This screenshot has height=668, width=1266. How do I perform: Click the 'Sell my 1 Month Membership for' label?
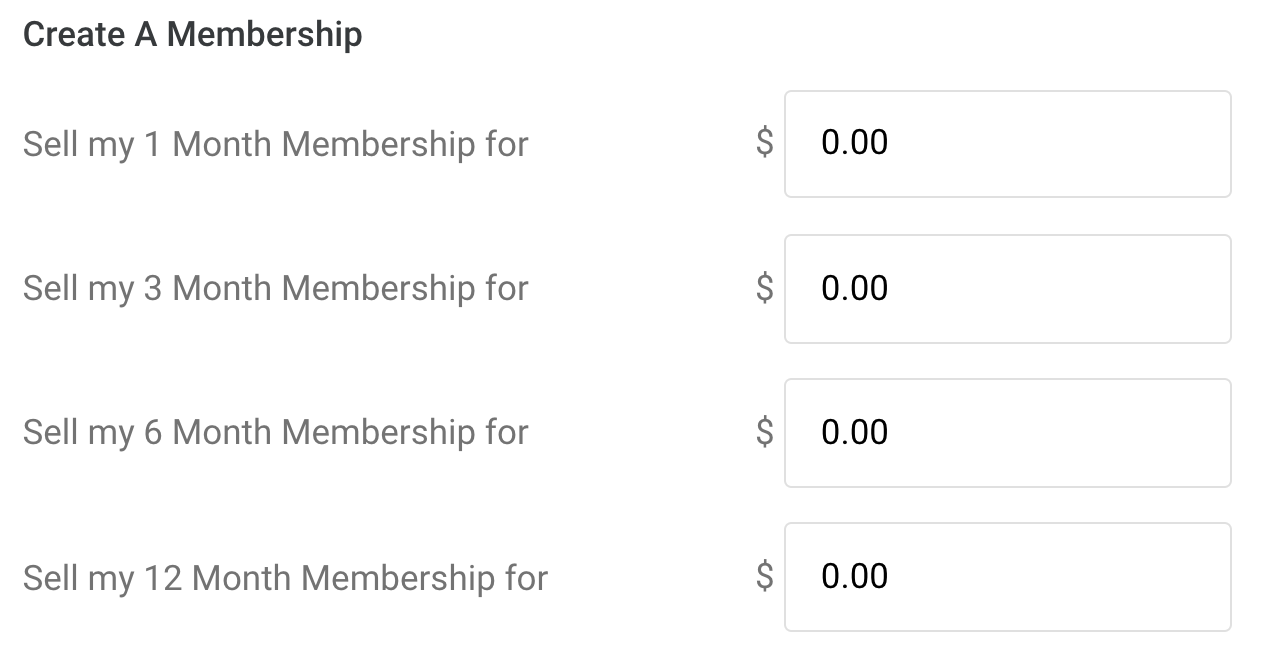pyautogui.click(x=275, y=144)
